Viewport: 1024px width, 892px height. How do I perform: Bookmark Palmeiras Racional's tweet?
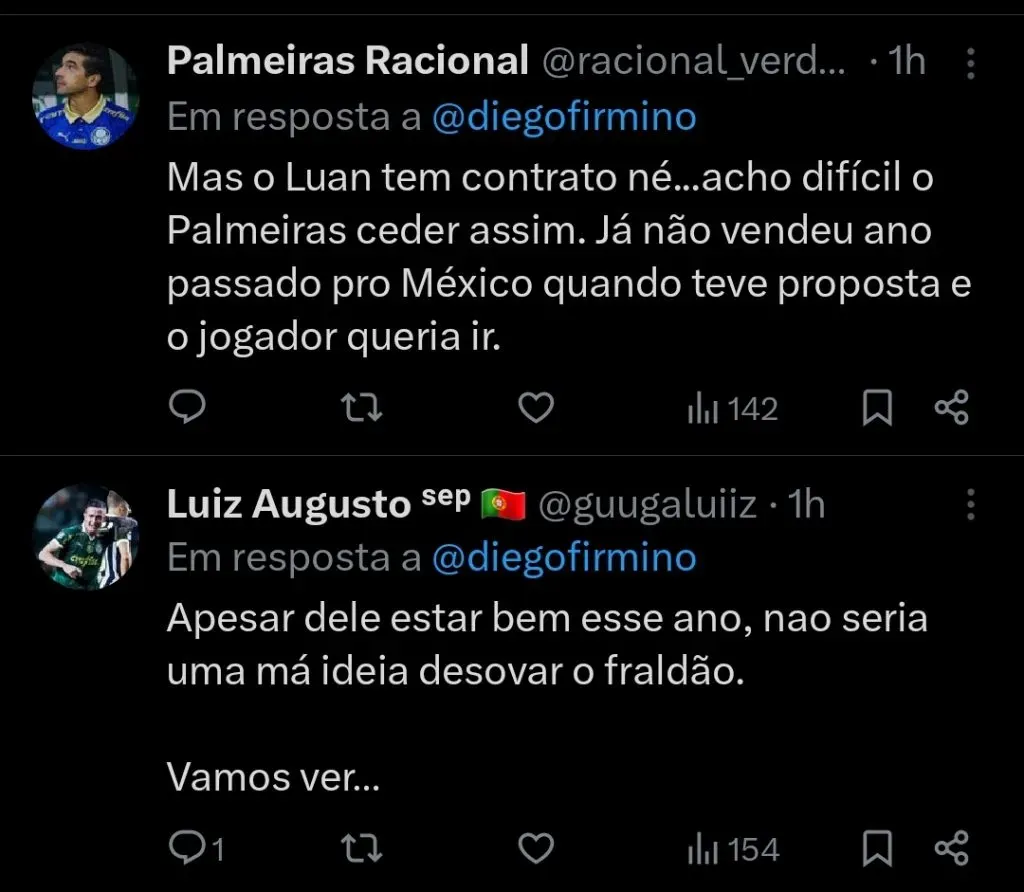coord(877,407)
